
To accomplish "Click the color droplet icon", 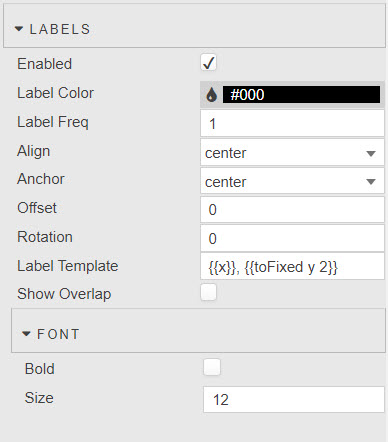I will click(x=211, y=95).
